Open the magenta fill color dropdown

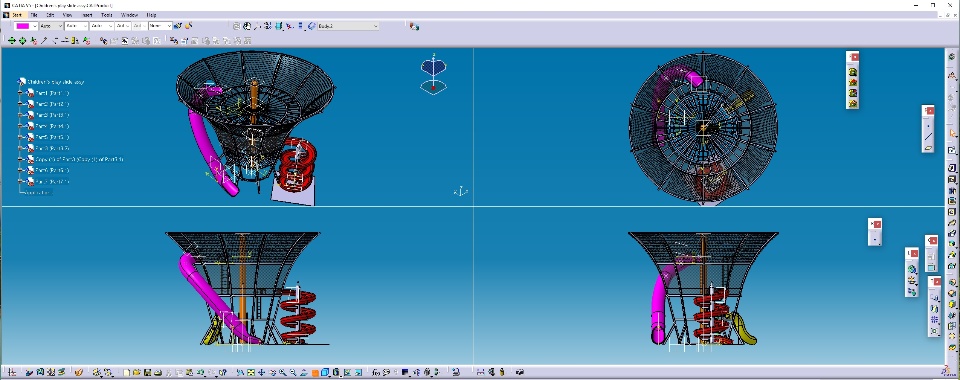[26, 26]
